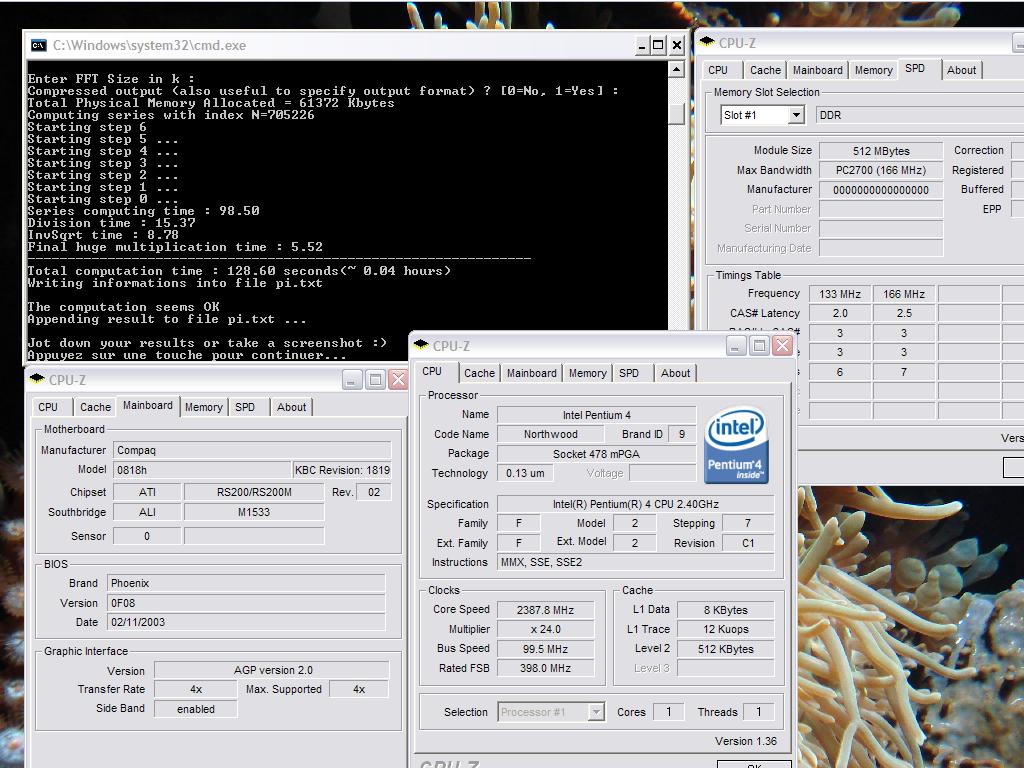
Task: Click the CPU-Z icon in Mainboard window title
Action: (37, 379)
